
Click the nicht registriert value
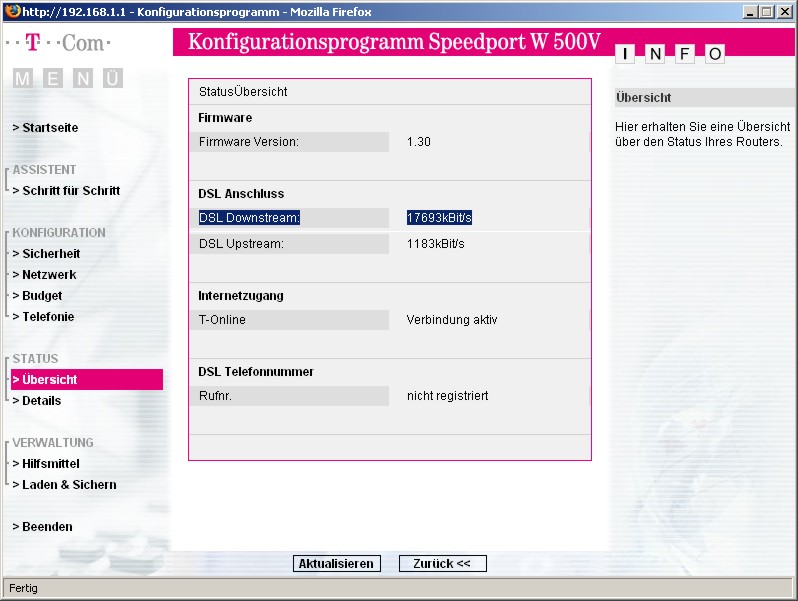(x=448, y=395)
